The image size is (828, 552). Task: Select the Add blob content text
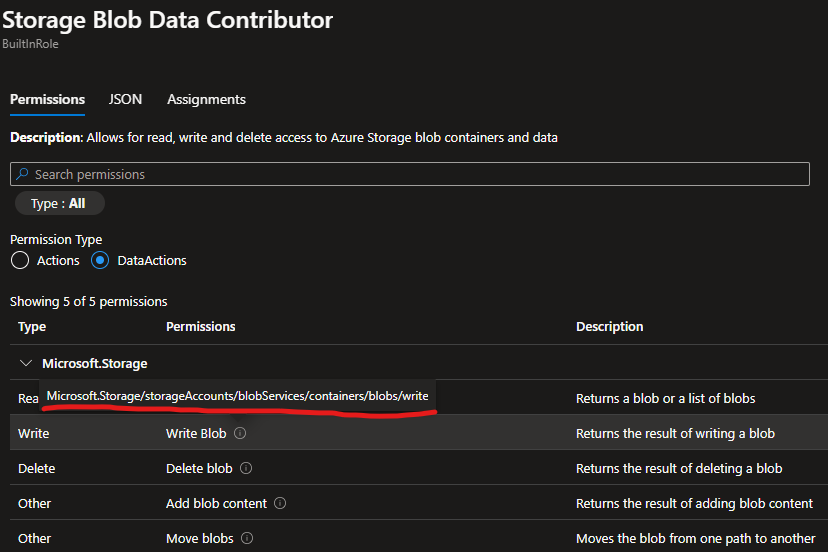[217, 503]
